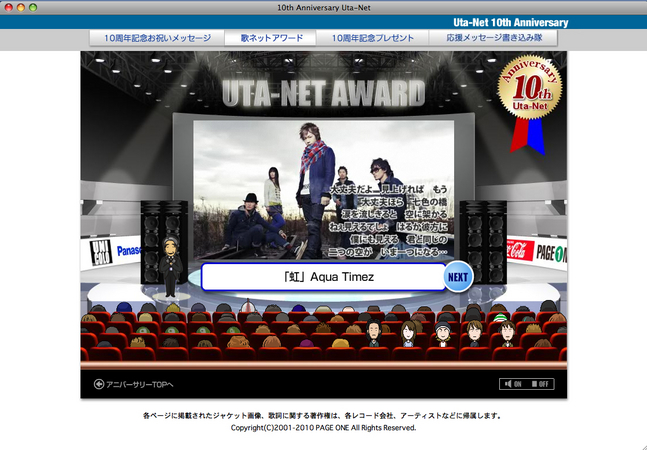Turn sound ON
The width and height of the screenshot is (647, 450).
pyautogui.click(x=514, y=384)
